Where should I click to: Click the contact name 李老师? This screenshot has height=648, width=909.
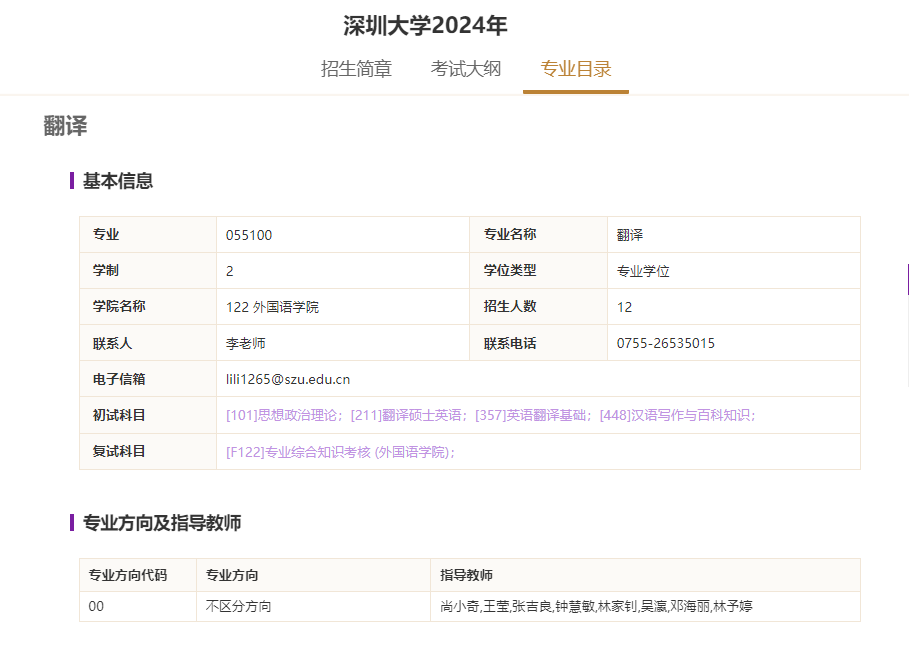pyautogui.click(x=246, y=344)
